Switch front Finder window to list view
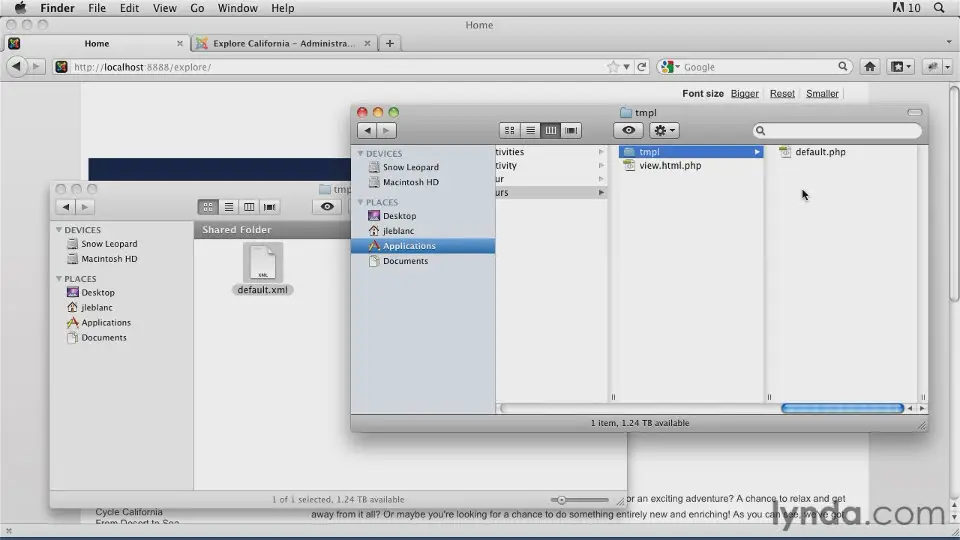Image resolution: width=960 pixels, height=540 pixels. (530, 130)
